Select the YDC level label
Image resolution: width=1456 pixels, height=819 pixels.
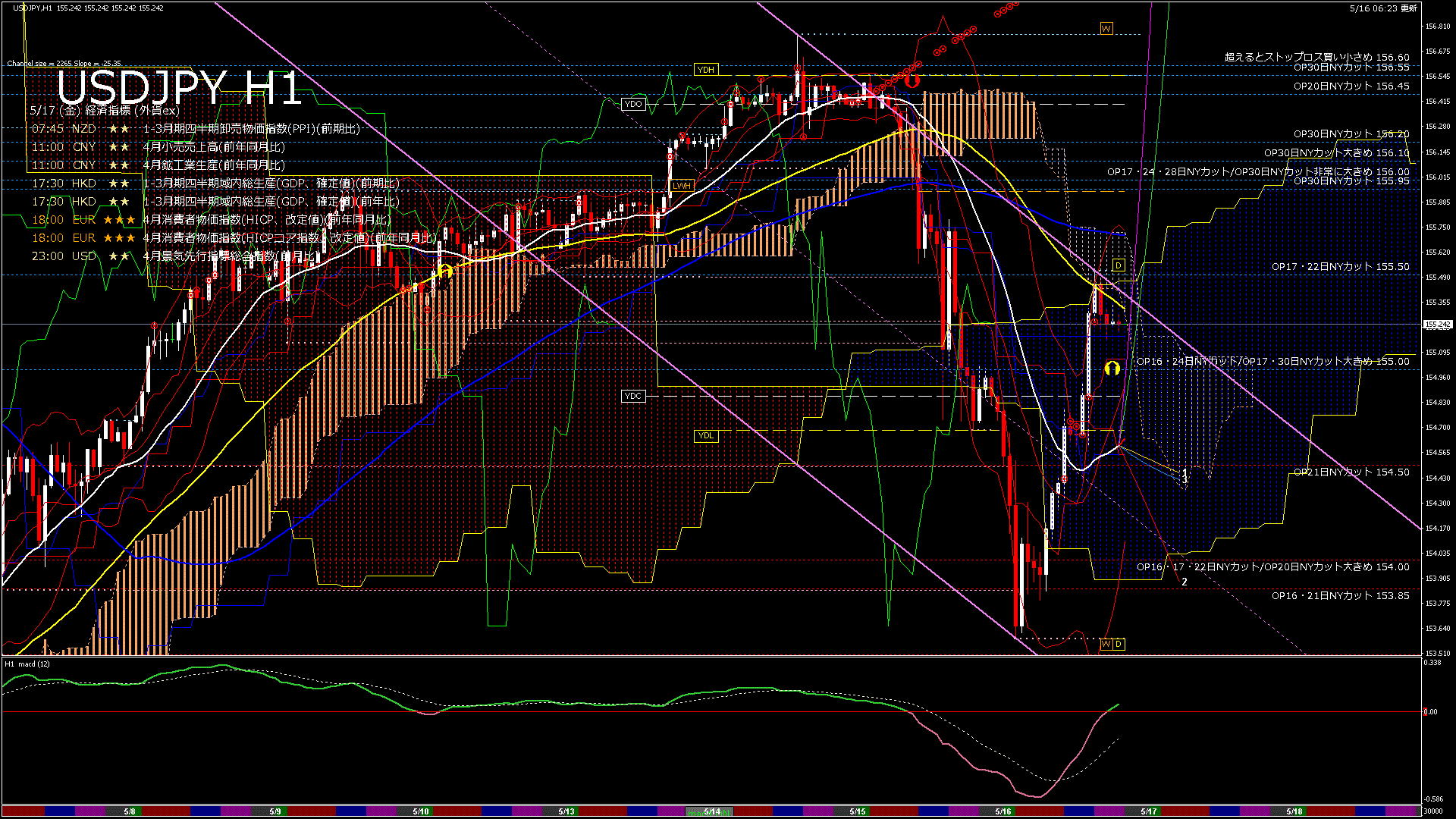tap(633, 396)
